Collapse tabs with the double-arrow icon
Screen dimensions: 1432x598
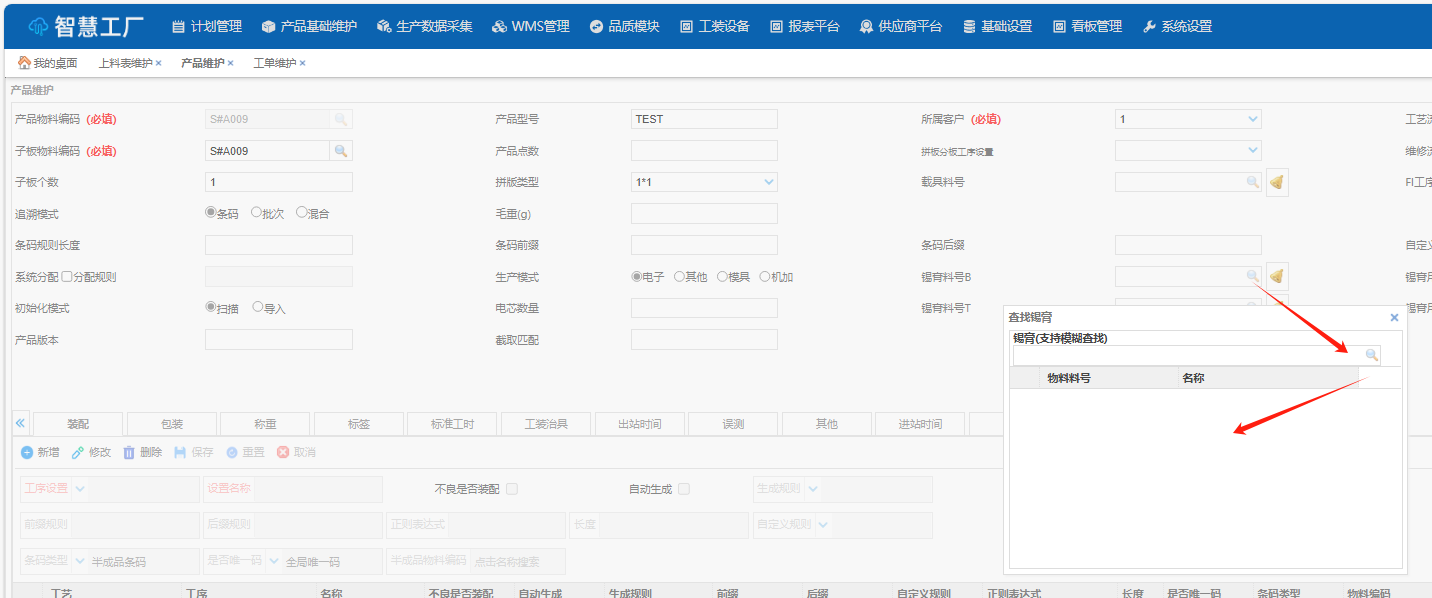pyautogui.click(x=20, y=423)
